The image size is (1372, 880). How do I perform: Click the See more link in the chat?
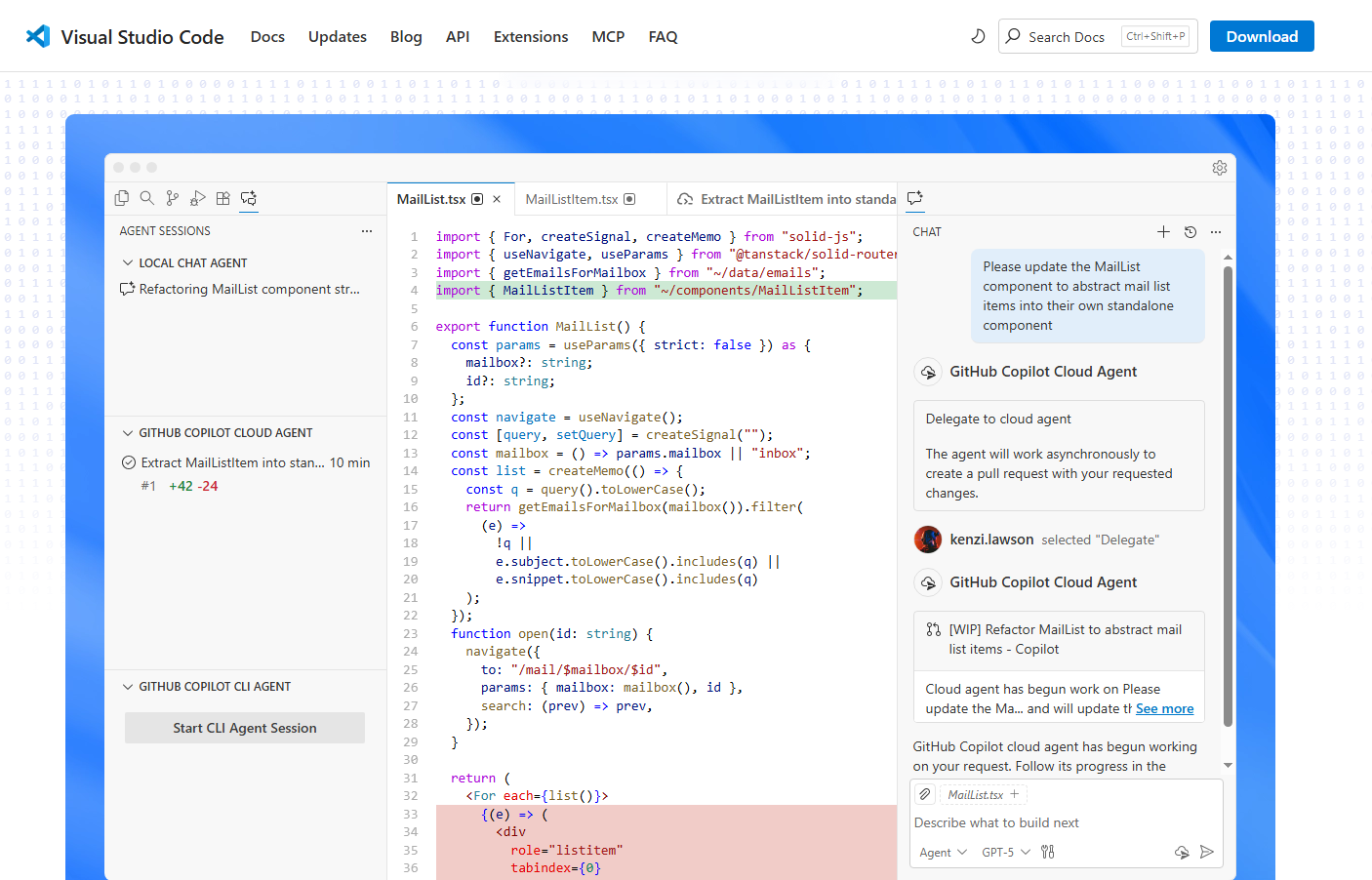(1164, 708)
